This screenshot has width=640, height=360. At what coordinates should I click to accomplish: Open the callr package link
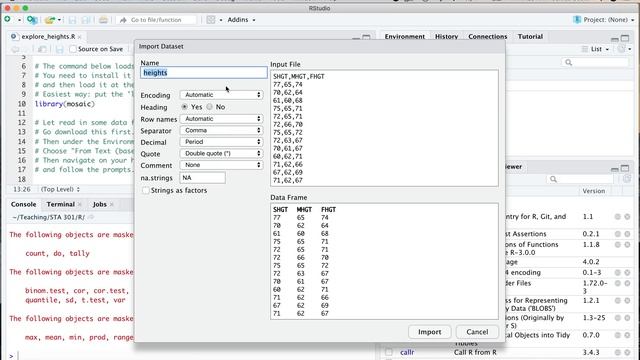click(x=407, y=352)
